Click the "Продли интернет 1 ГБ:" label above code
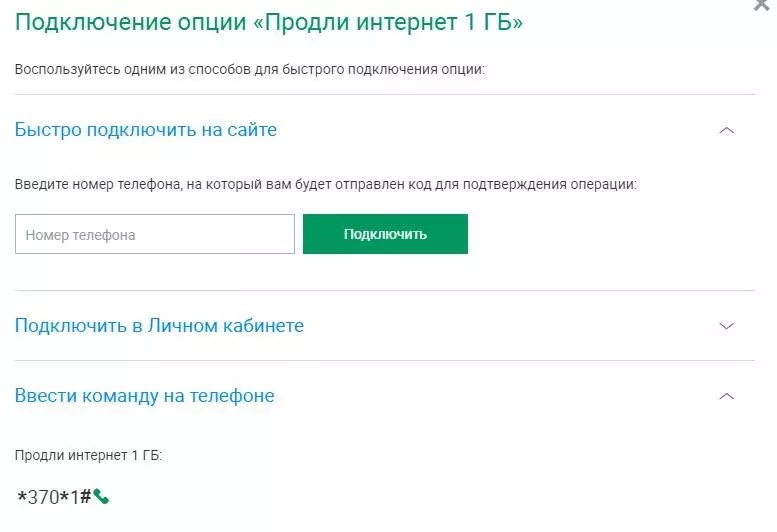Viewport: 777px width, 532px height. point(88,455)
